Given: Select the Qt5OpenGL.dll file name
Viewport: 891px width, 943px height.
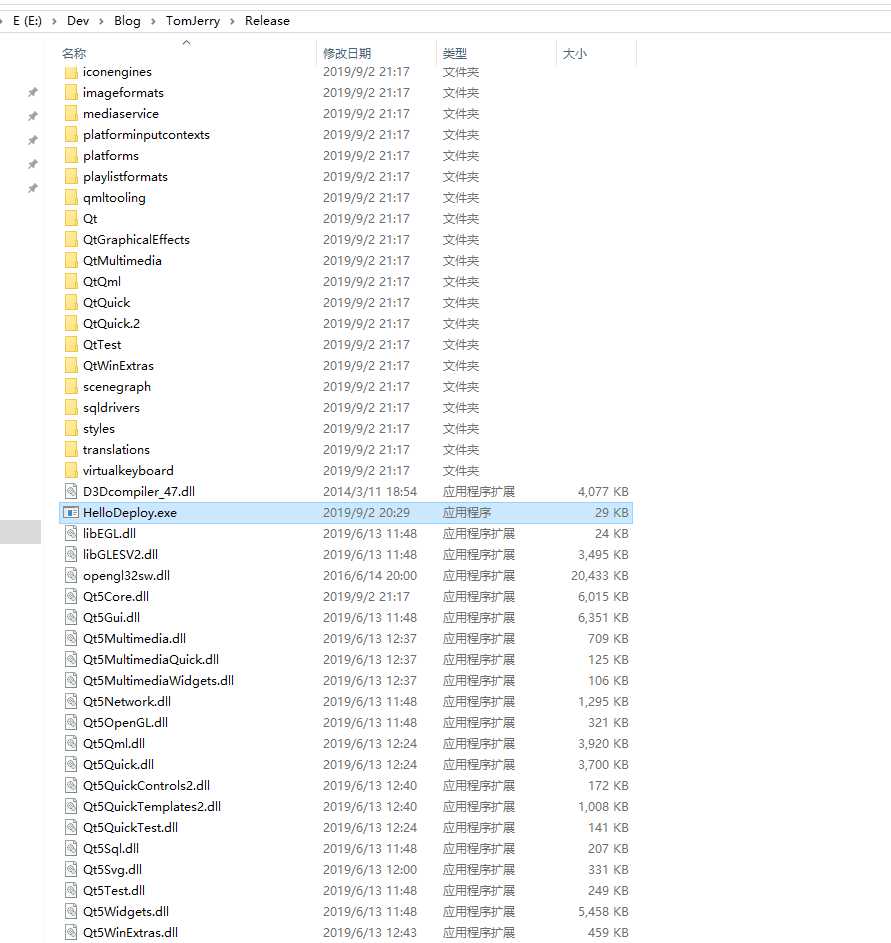Looking at the screenshot, I should coord(125,723).
